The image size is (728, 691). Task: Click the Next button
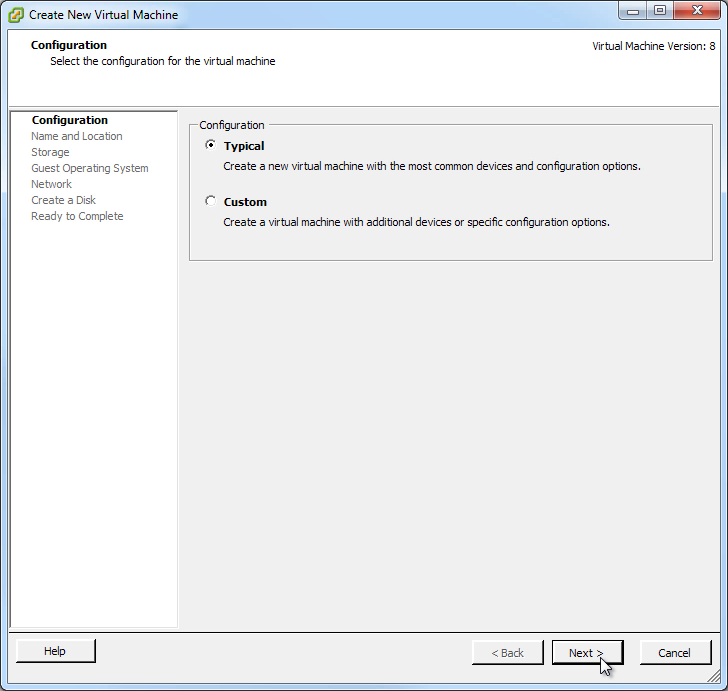point(587,652)
